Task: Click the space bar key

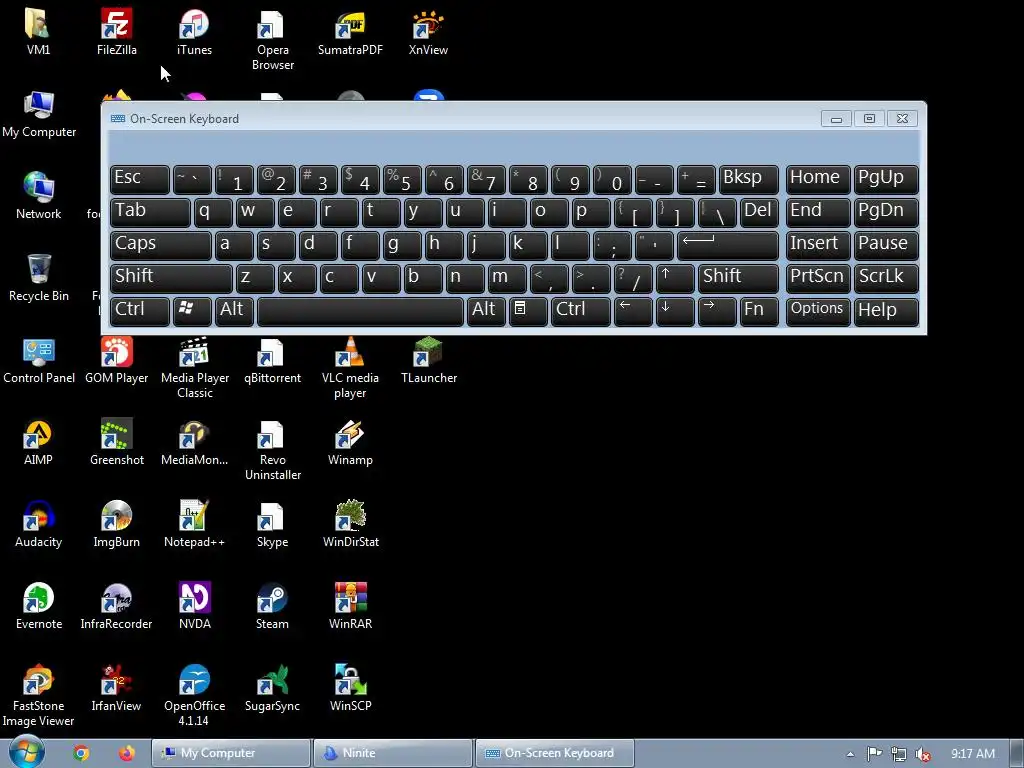Action: 360,311
